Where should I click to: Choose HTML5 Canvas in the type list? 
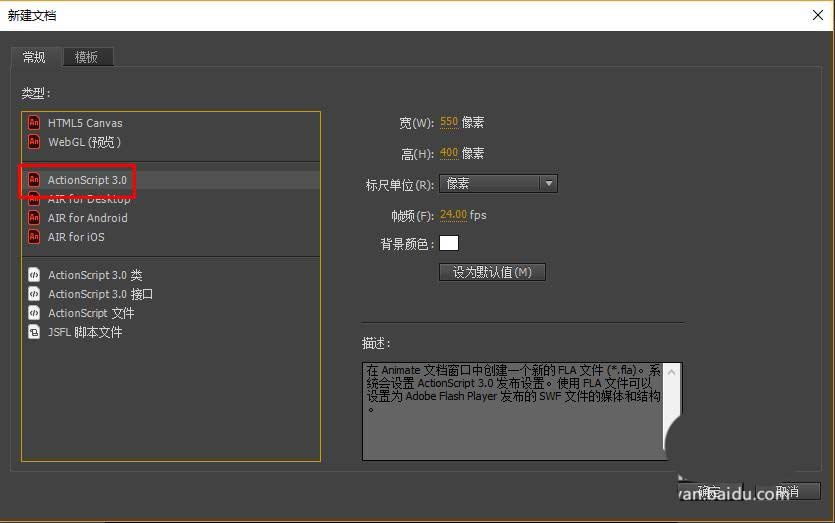(x=170, y=122)
